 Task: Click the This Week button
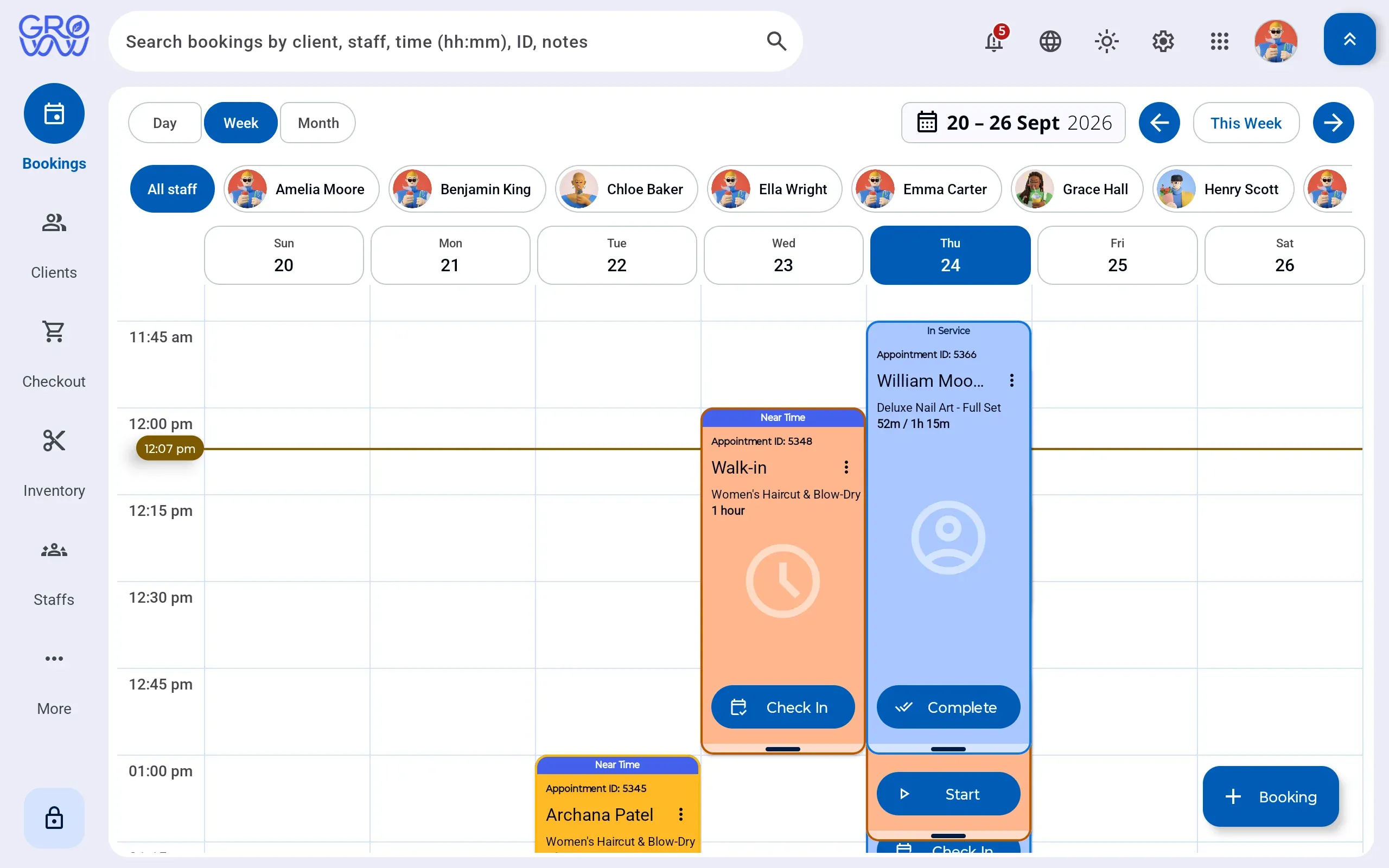(1246, 122)
